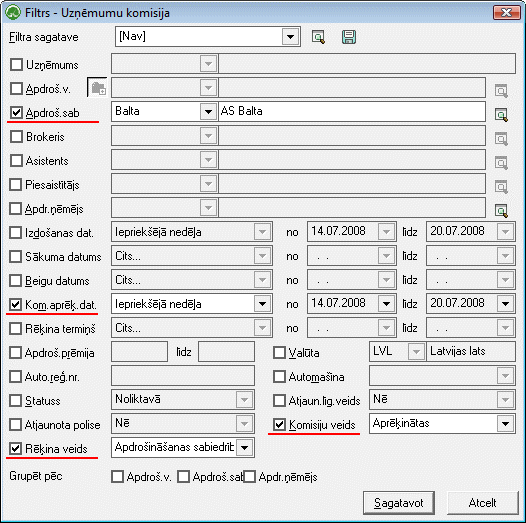Click the search icon on Asistents row
Image resolution: width=526 pixels, height=523 pixels.
click(501, 163)
